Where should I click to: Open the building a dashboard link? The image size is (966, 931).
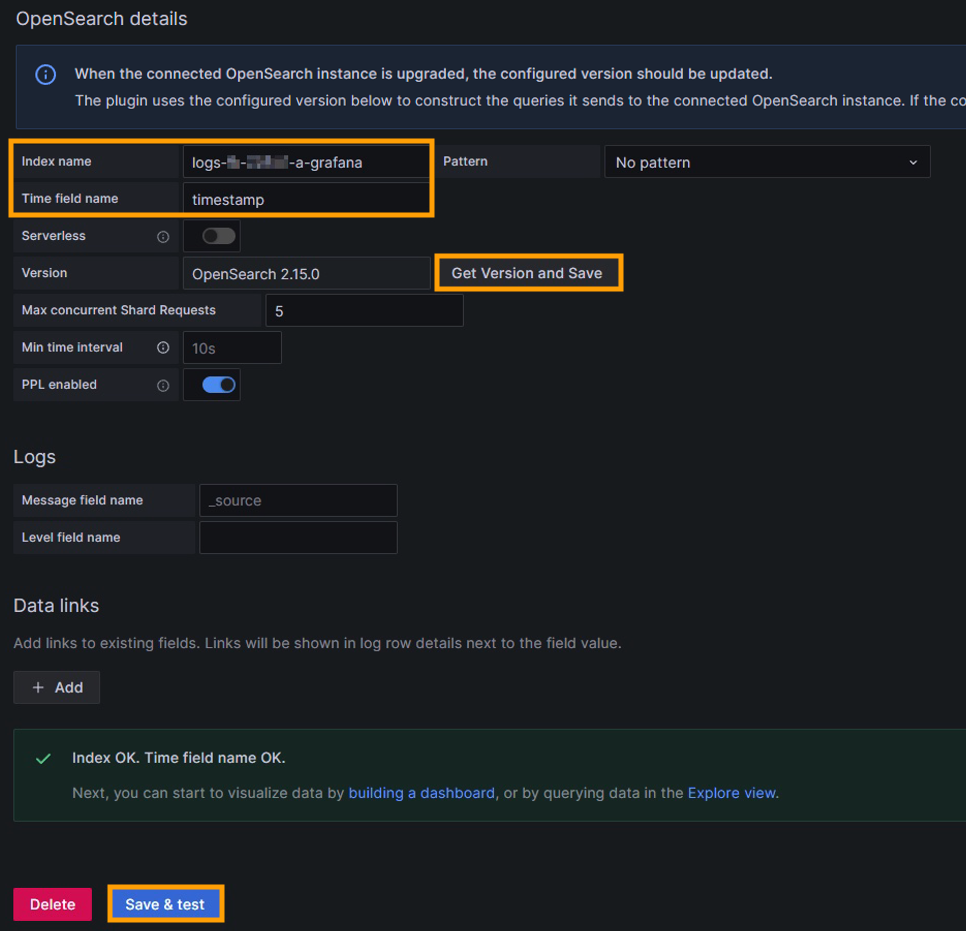(421, 793)
